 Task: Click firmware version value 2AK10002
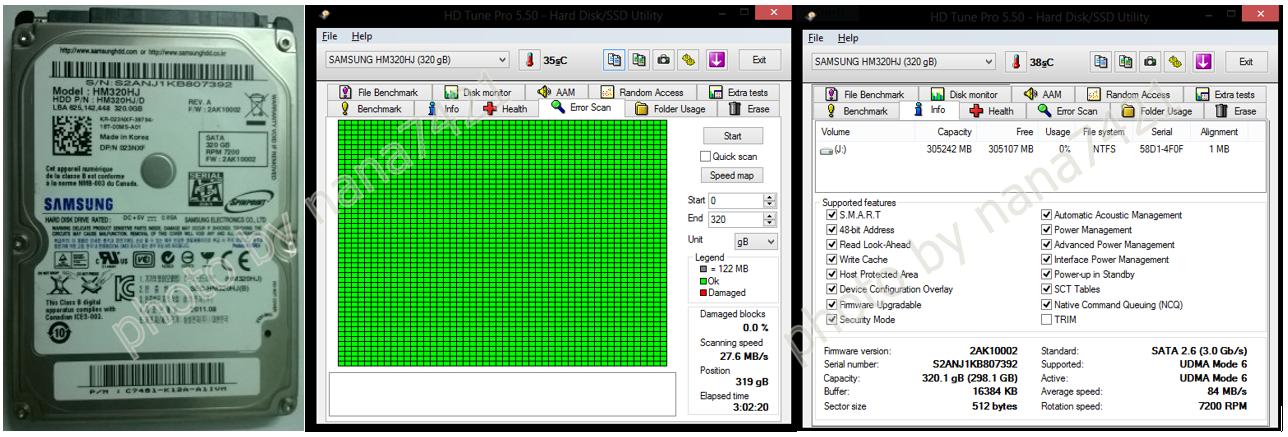994,351
